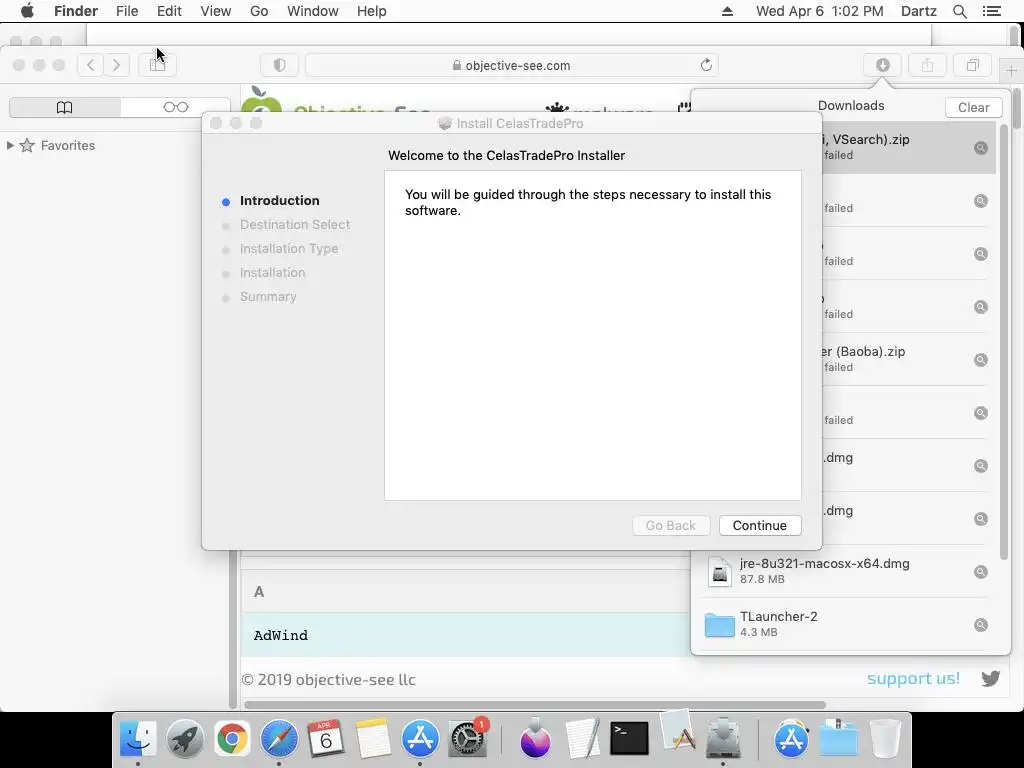Show Baoba zip download in Finder

point(980,360)
